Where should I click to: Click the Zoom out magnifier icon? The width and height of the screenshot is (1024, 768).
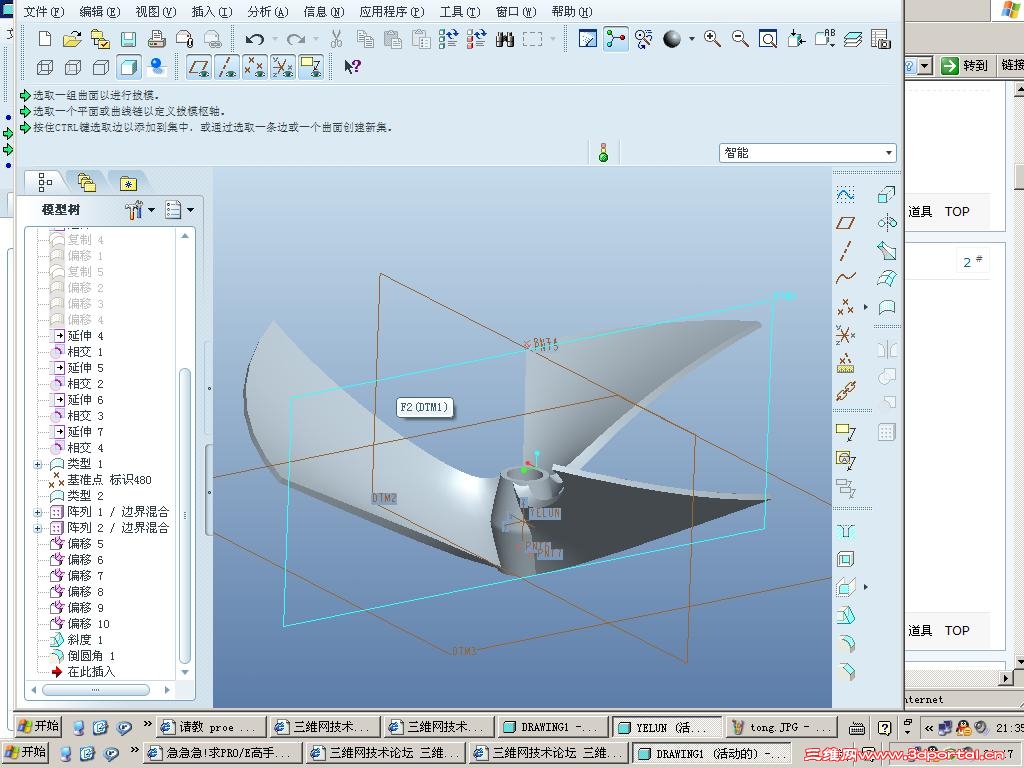click(740, 39)
